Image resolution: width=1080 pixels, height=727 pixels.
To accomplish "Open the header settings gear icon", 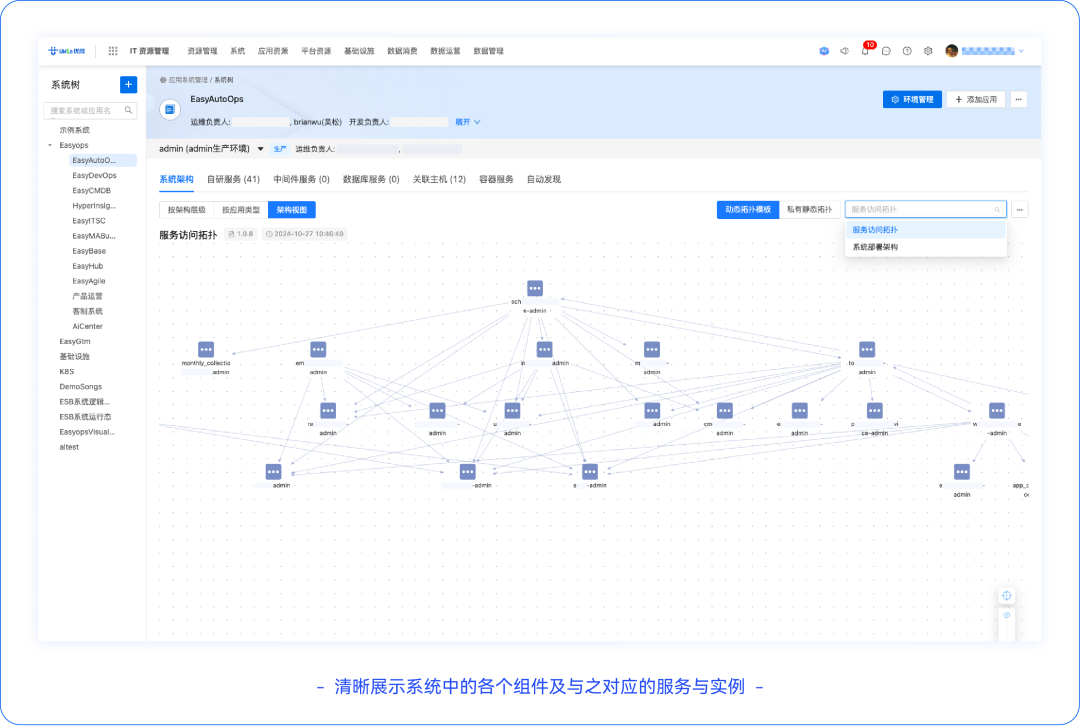I will coord(928,51).
